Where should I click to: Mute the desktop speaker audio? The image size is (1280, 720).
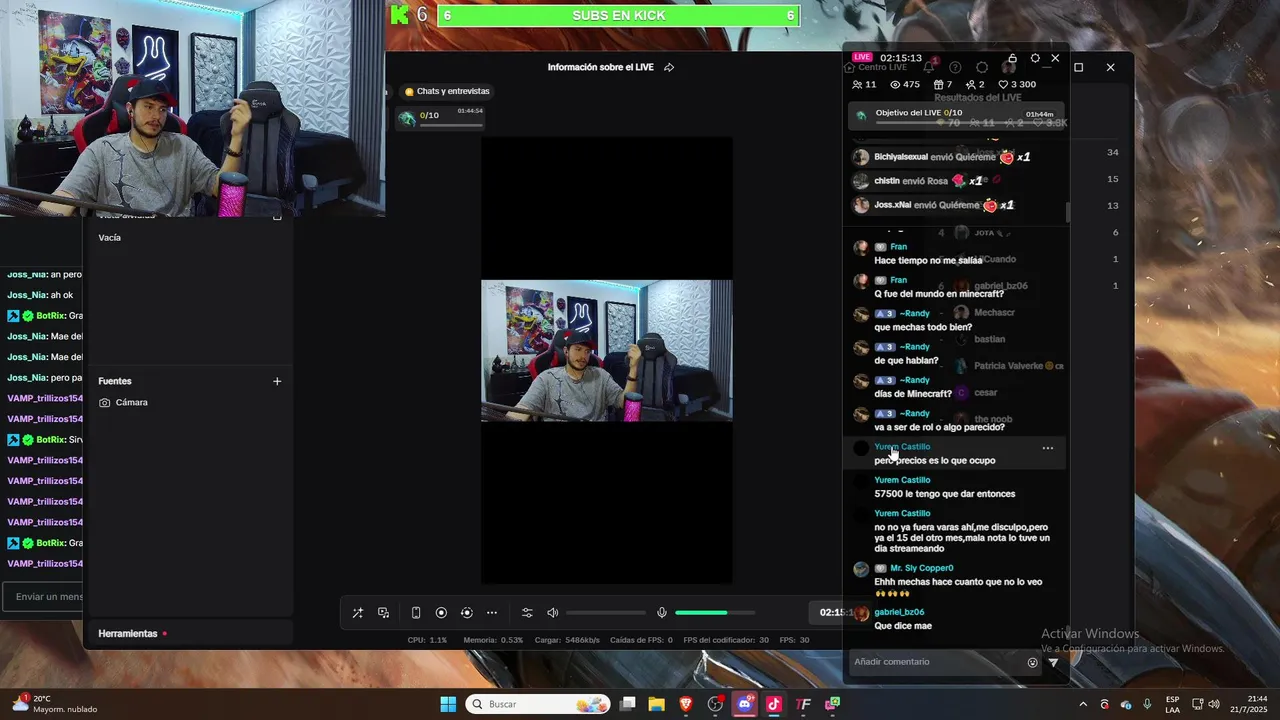click(x=553, y=613)
